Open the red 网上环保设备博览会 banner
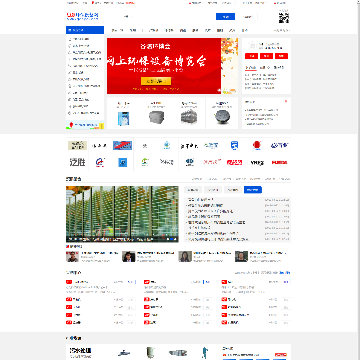360x360 pixels. click(164, 66)
